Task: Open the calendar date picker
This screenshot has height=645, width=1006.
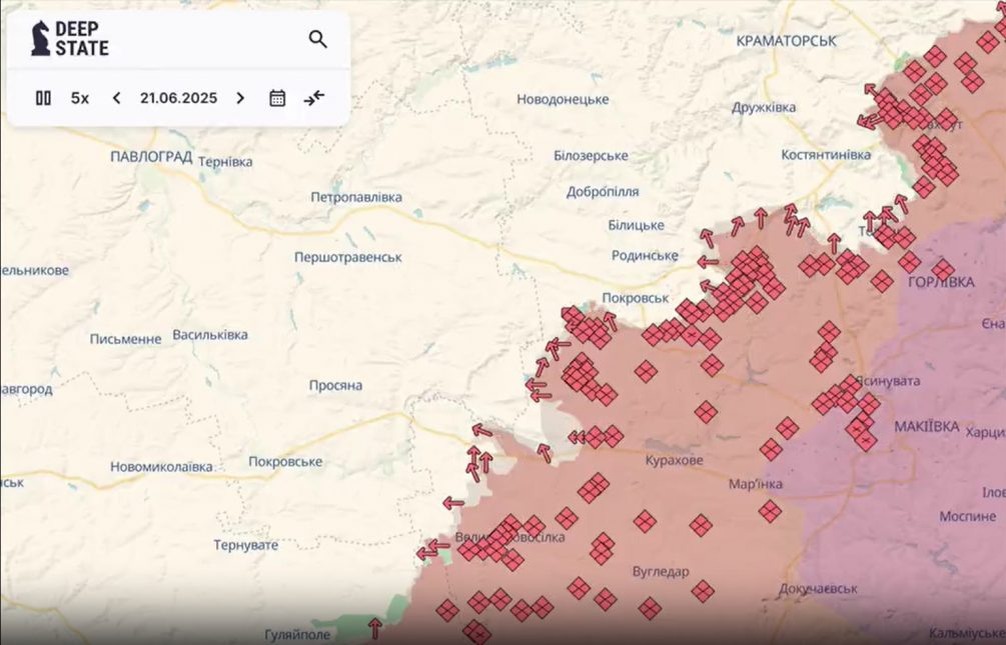Action: [277, 98]
